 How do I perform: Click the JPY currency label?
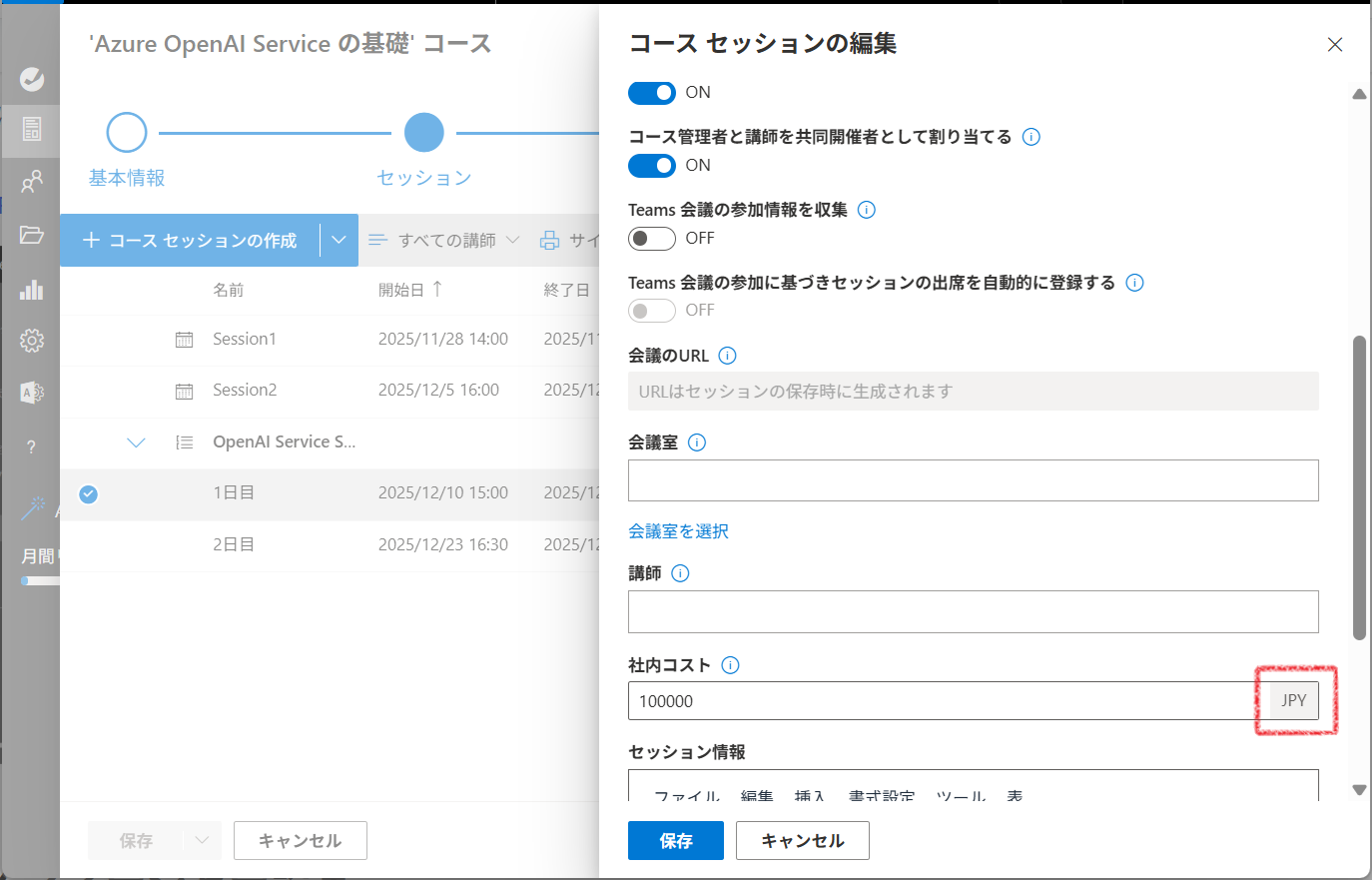(x=1294, y=701)
